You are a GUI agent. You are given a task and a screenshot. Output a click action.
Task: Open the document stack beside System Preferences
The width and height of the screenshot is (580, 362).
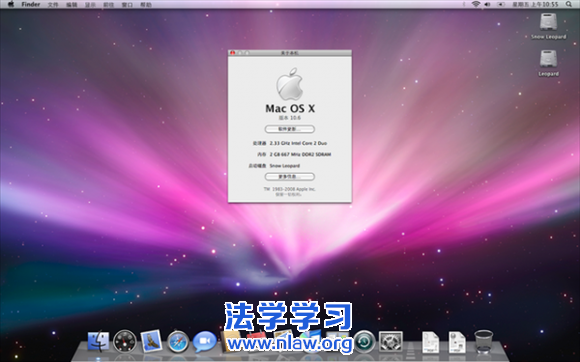(x=431, y=342)
